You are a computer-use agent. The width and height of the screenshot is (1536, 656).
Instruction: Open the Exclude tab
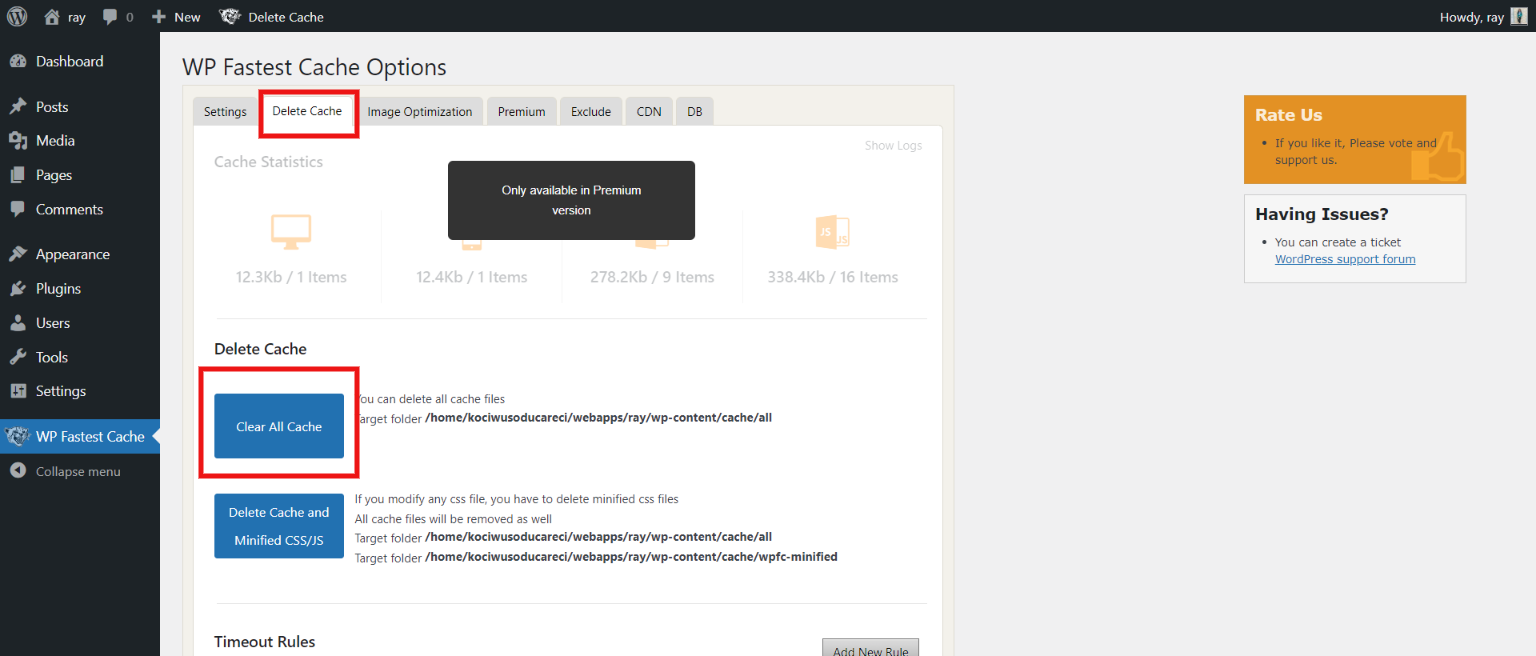[591, 111]
